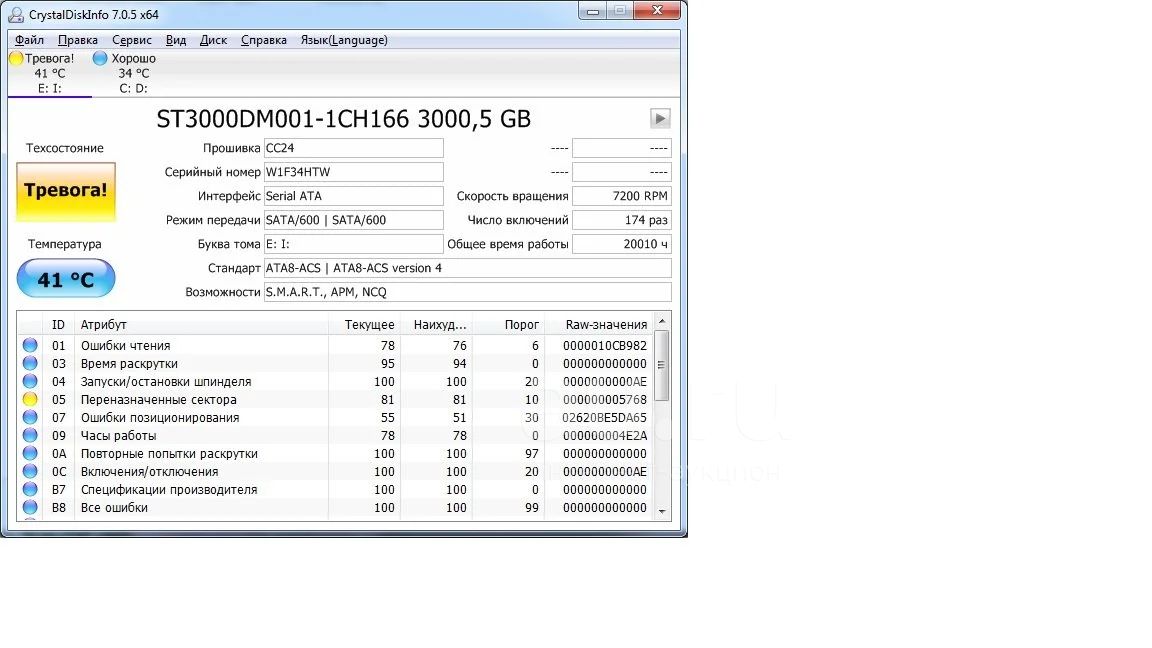This screenshot has width=1152, height=648.
Task: Click the ID column header
Action: [59, 324]
